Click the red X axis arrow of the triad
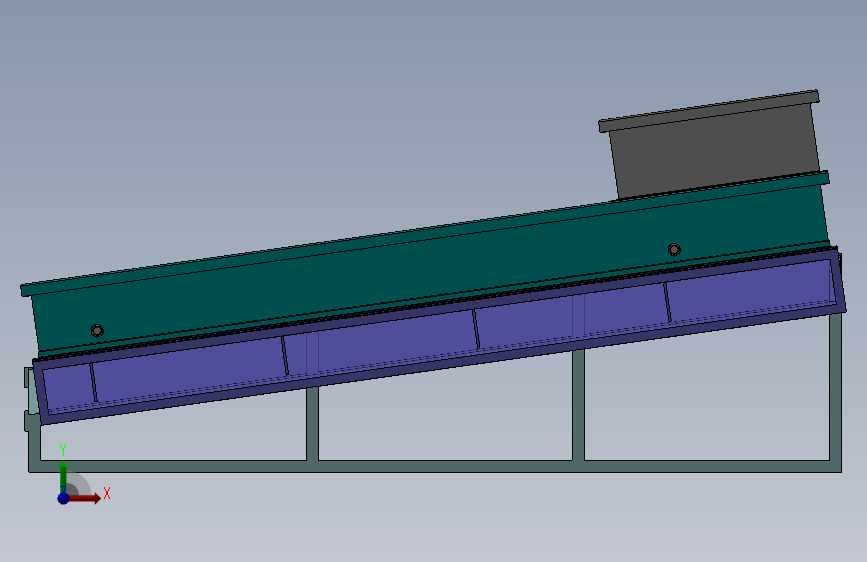The image size is (867, 562). [x=84, y=498]
